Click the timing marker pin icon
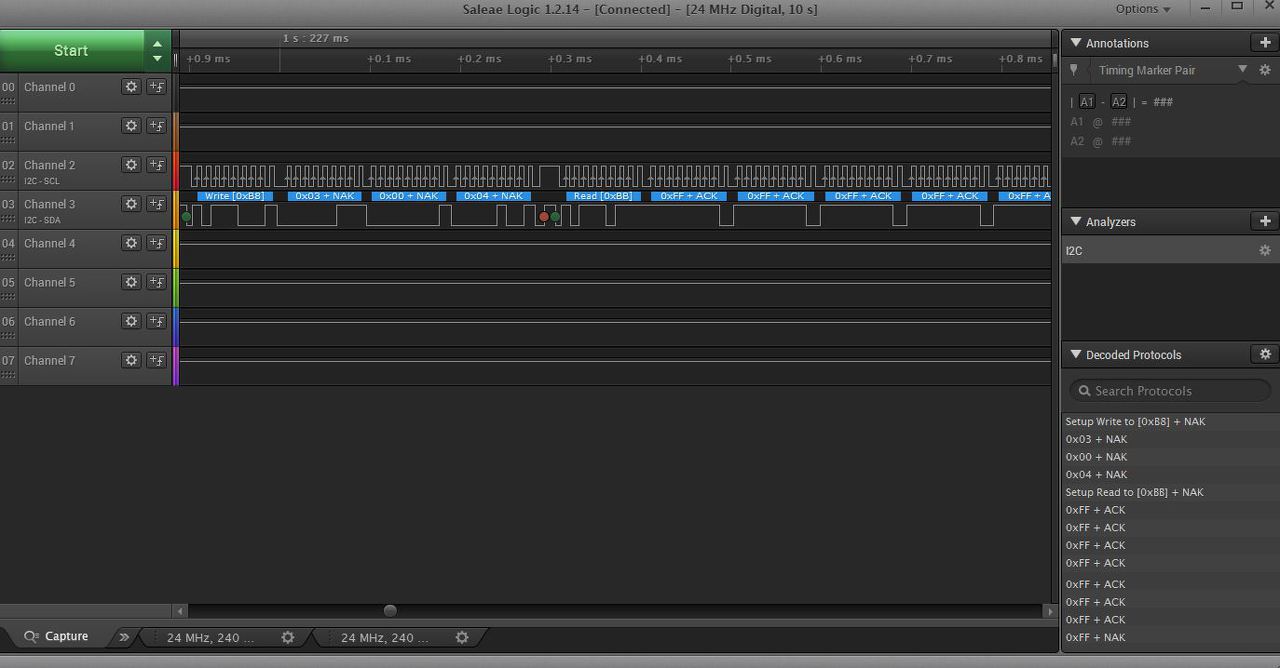This screenshot has height=668, width=1280. pyautogui.click(x=1074, y=70)
